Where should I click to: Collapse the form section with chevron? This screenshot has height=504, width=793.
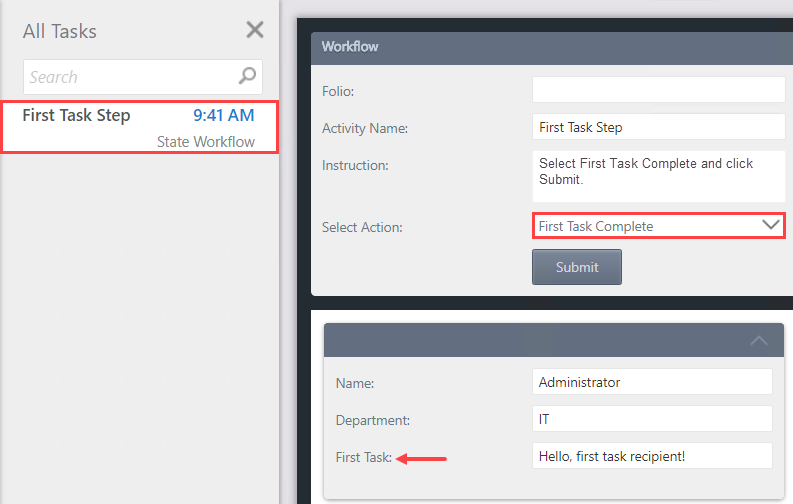759,341
